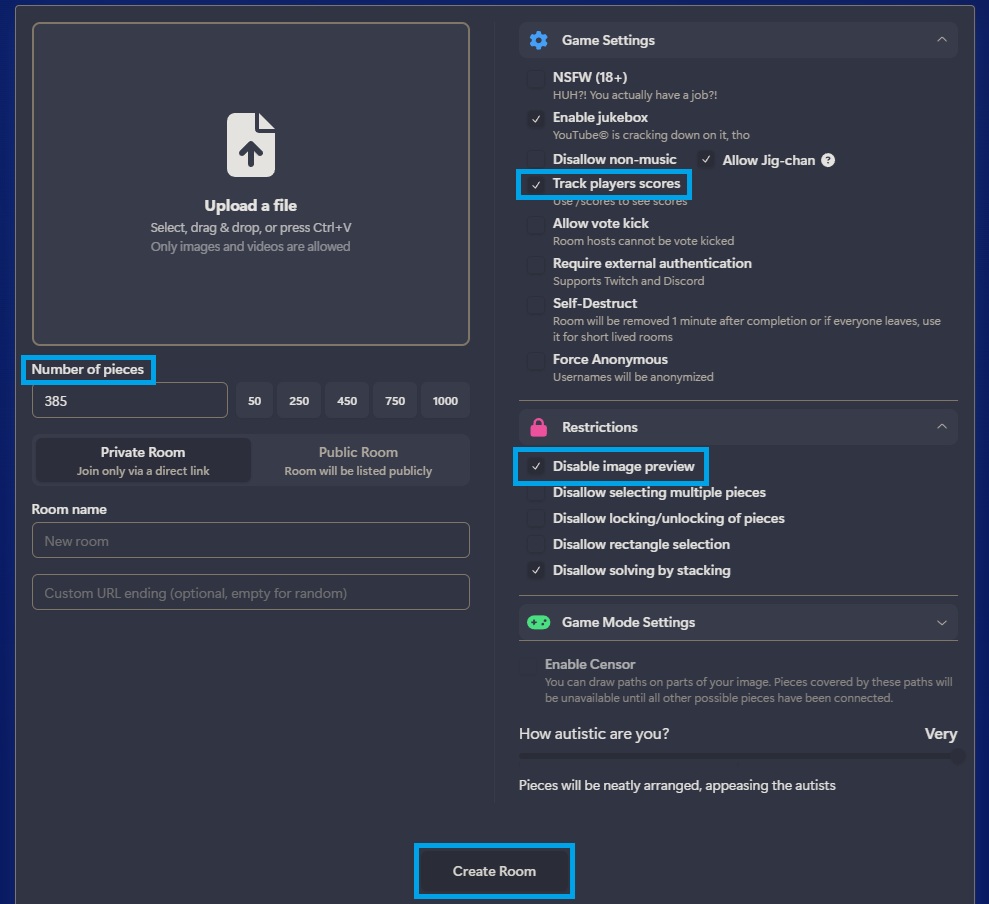Click the Create Room button
Image resolution: width=989 pixels, height=904 pixels.
(494, 871)
